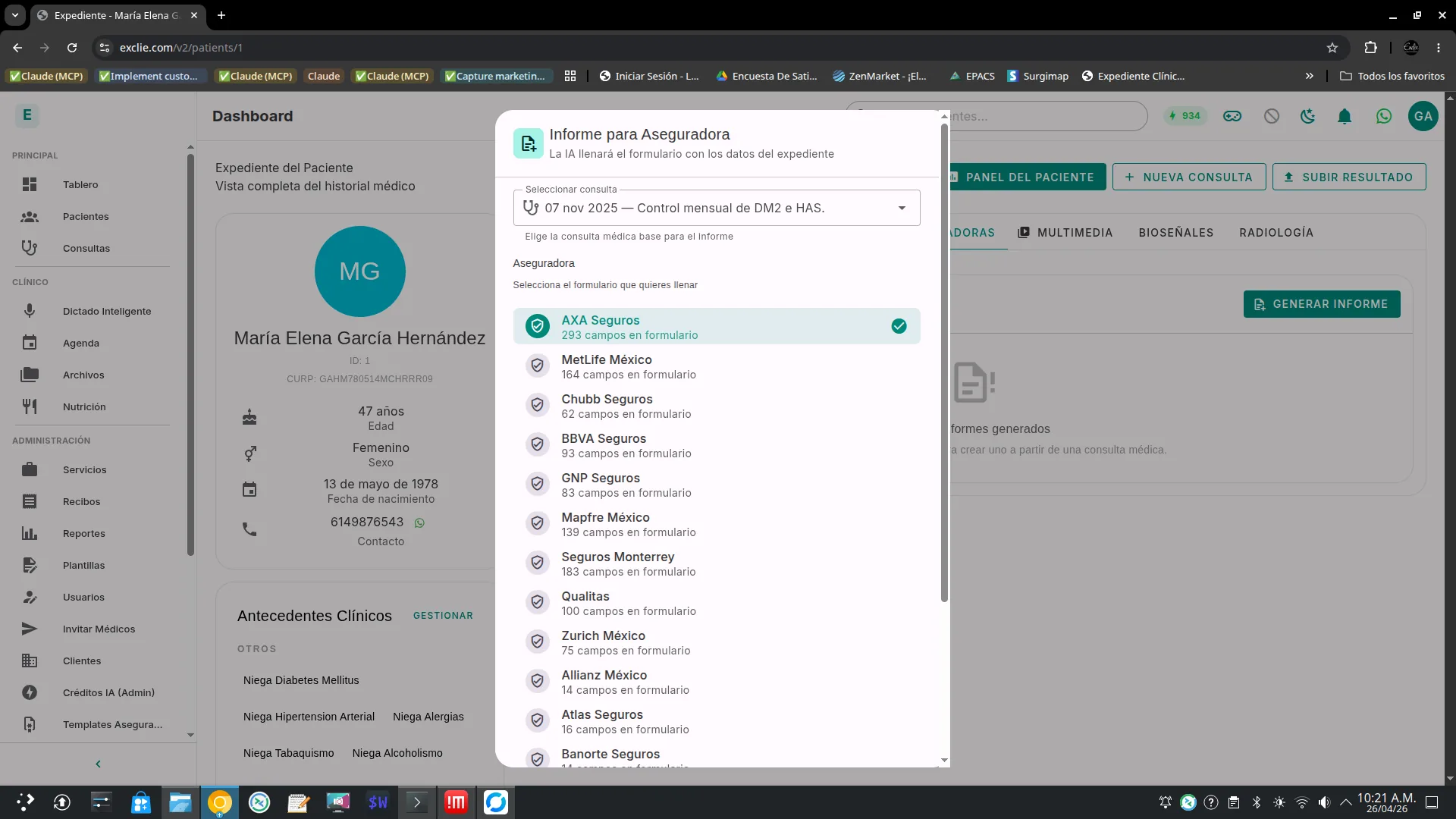Switch to the Multimedia tab
Image resolution: width=1456 pixels, height=819 pixels.
click(x=1065, y=233)
